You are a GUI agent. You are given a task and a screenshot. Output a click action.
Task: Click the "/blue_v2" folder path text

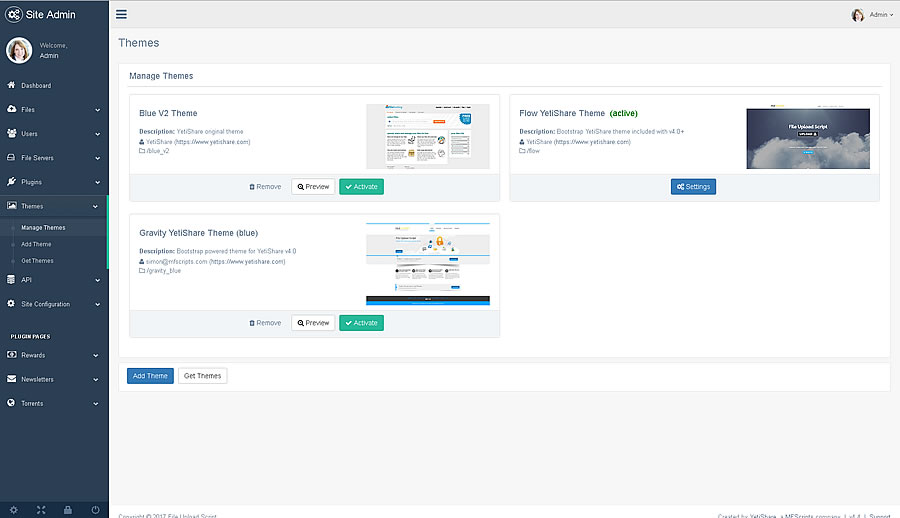point(158,151)
